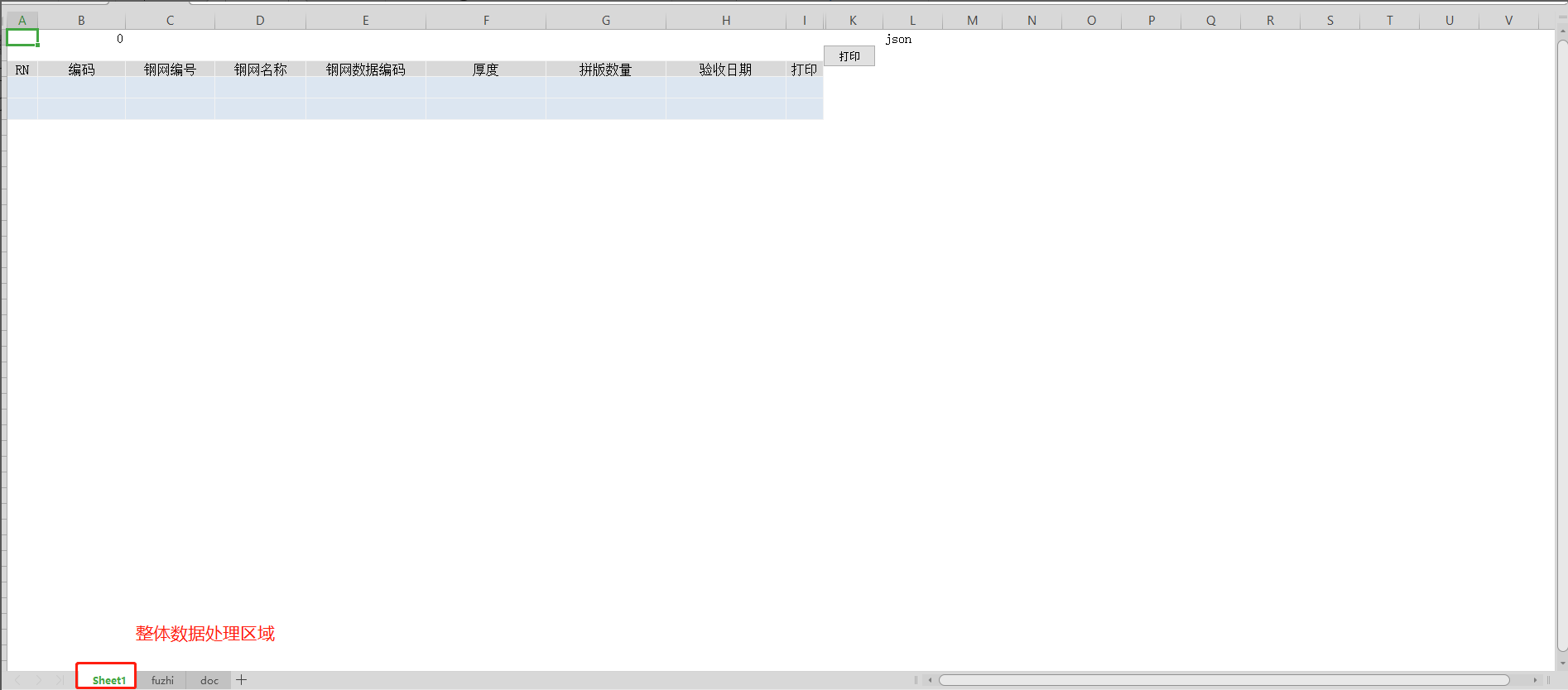This screenshot has height=690, width=1568.
Task: Add a new sheet with plus icon
Action: [x=242, y=680]
